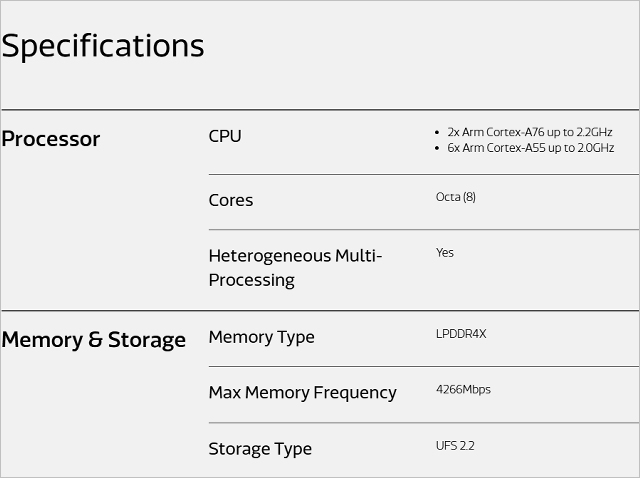Click the UFS 2.2 storage value
This screenshot has width=640, height=478.
[x=455, y=446]
